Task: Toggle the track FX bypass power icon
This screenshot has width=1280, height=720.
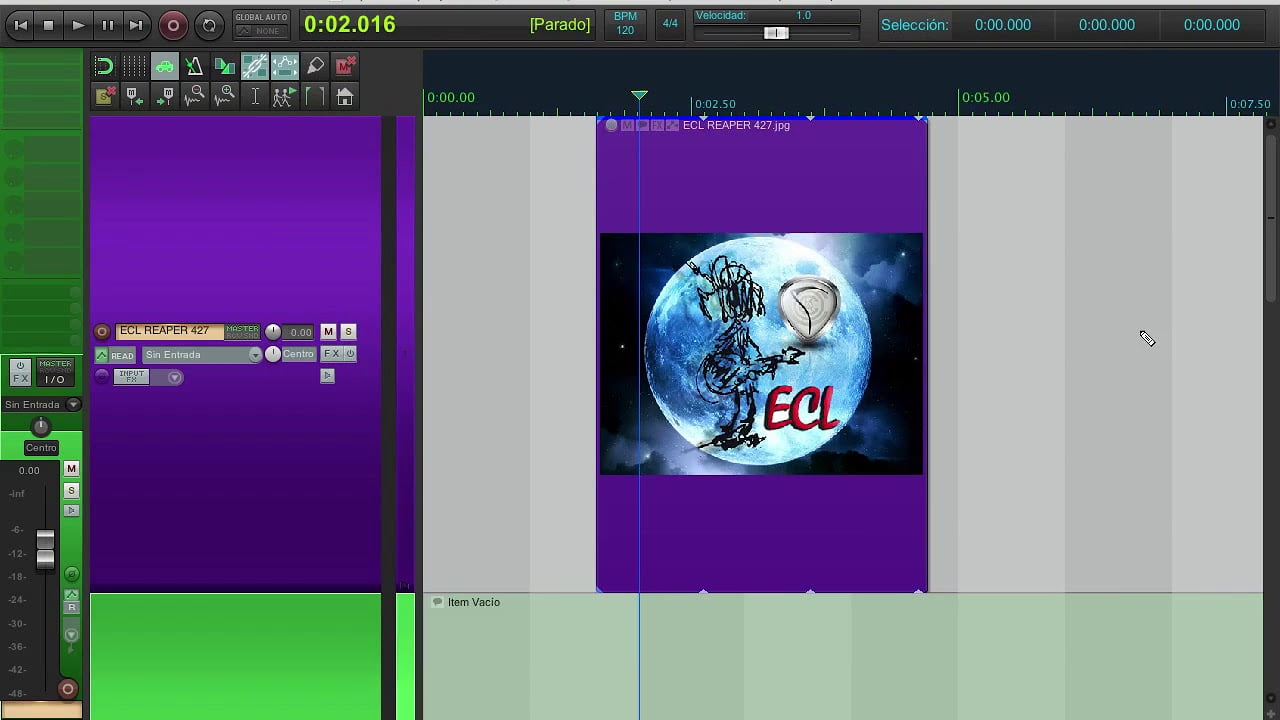Action: [350, 354]
